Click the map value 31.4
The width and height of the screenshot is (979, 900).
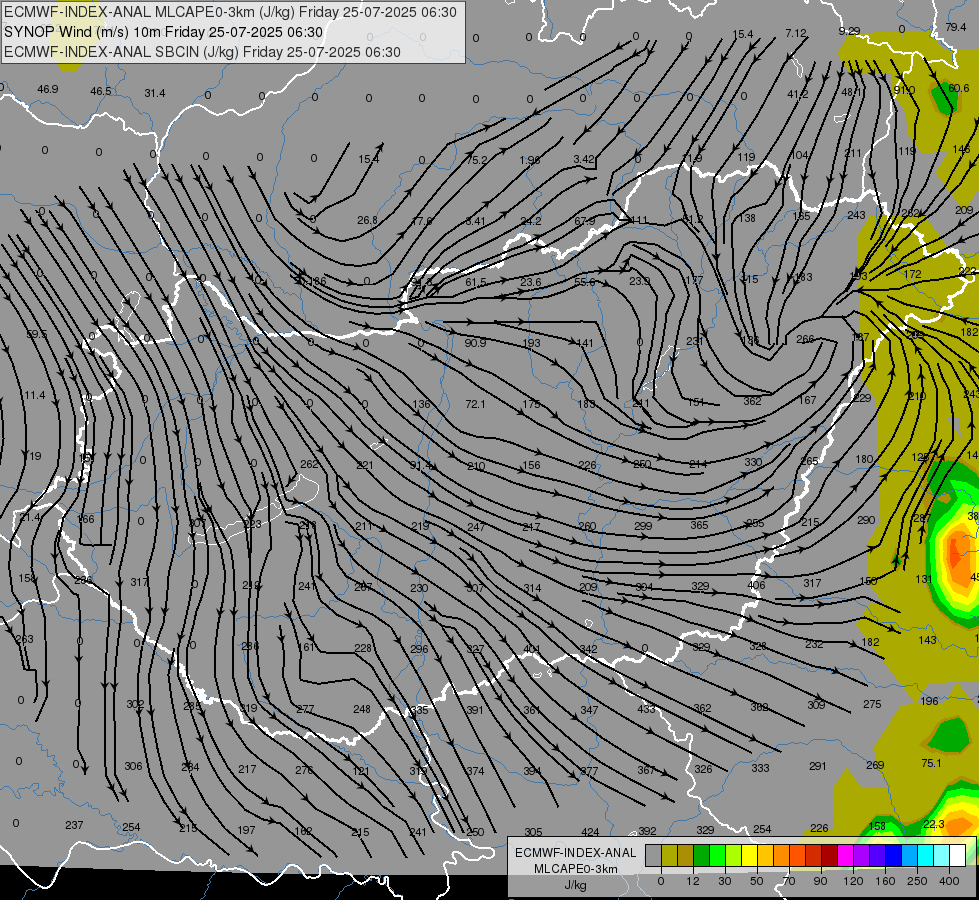(155, 93)
